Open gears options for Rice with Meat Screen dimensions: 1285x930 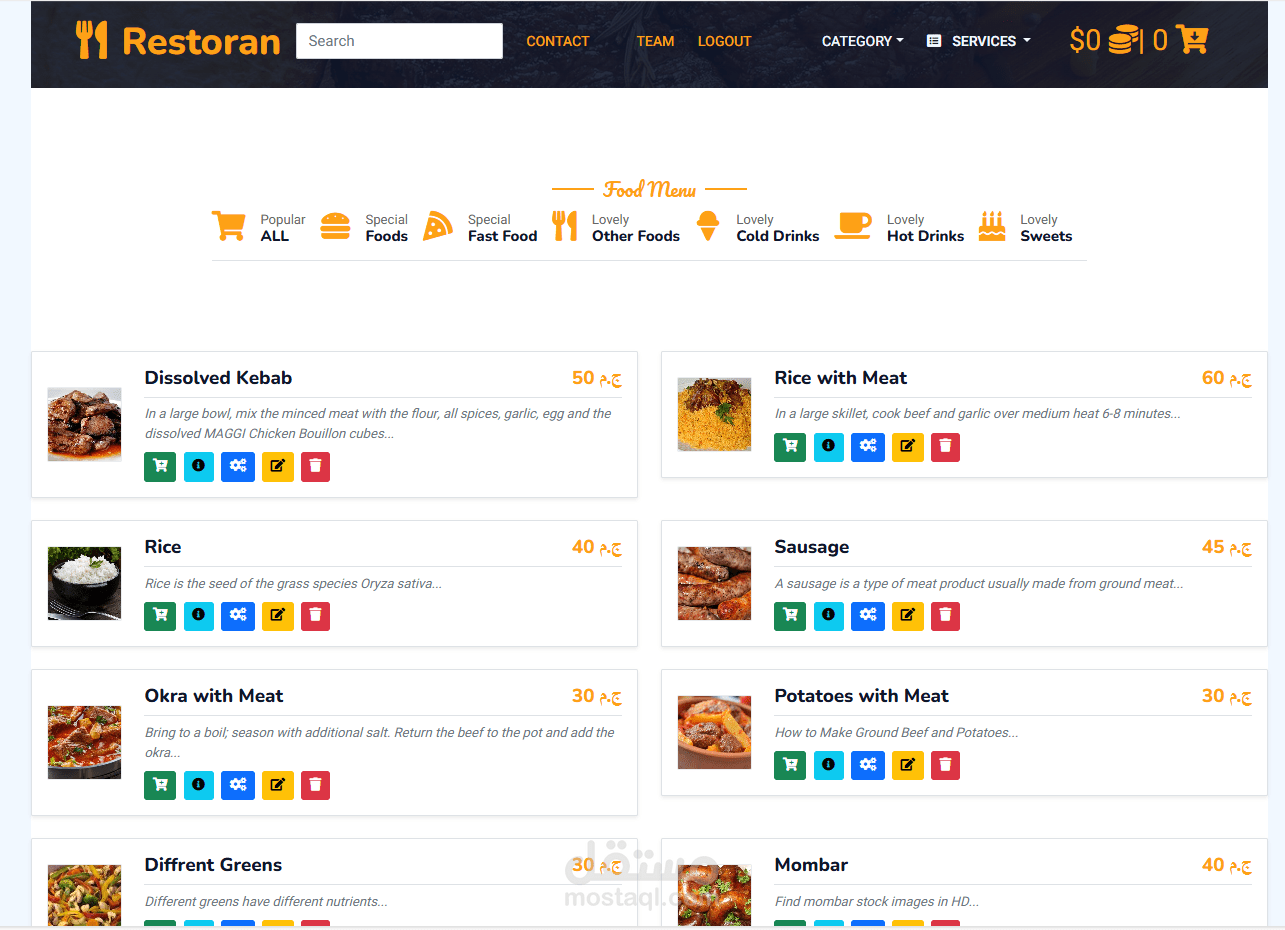click(868, 447)
